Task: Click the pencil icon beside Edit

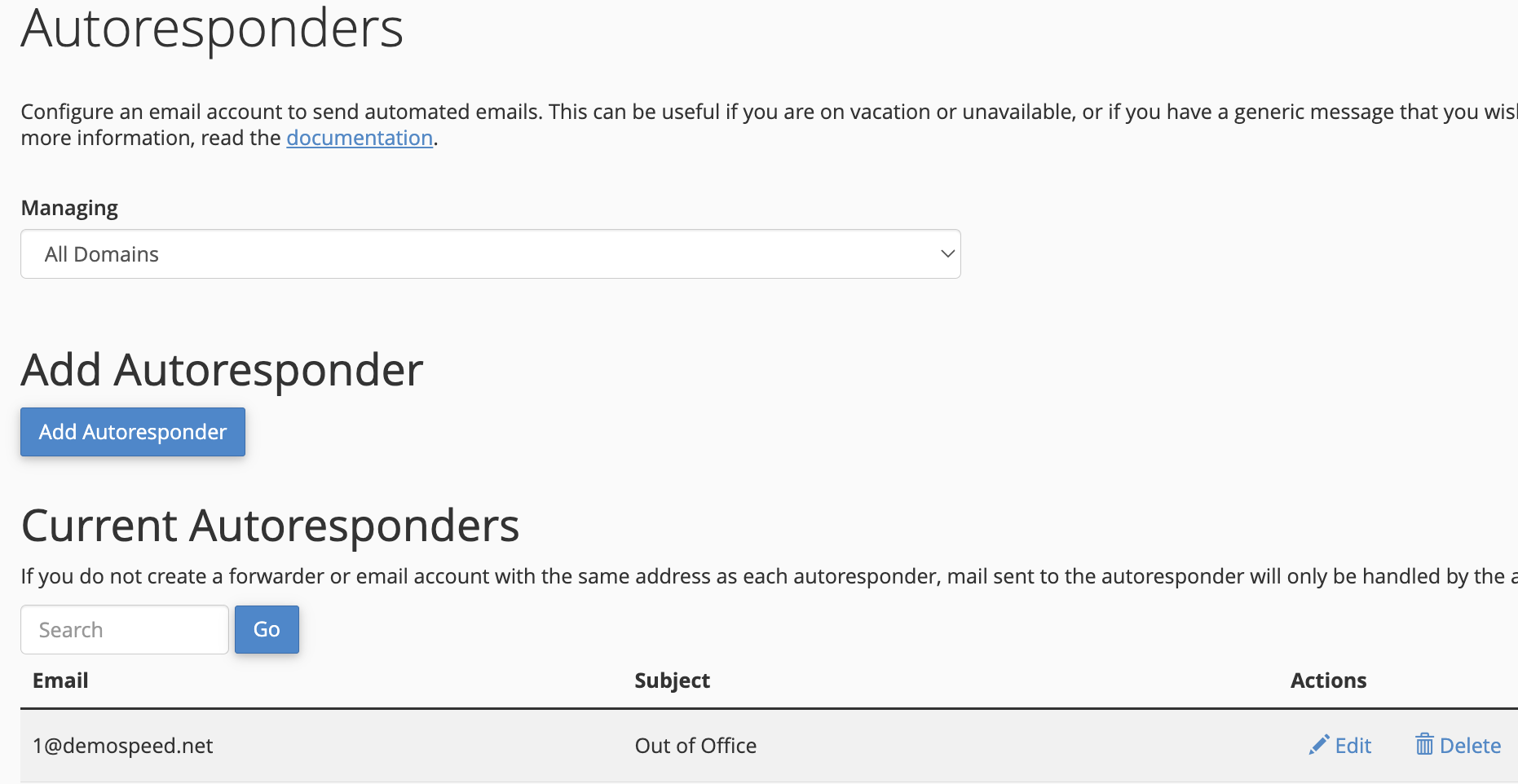Action: click(1318, 745)
